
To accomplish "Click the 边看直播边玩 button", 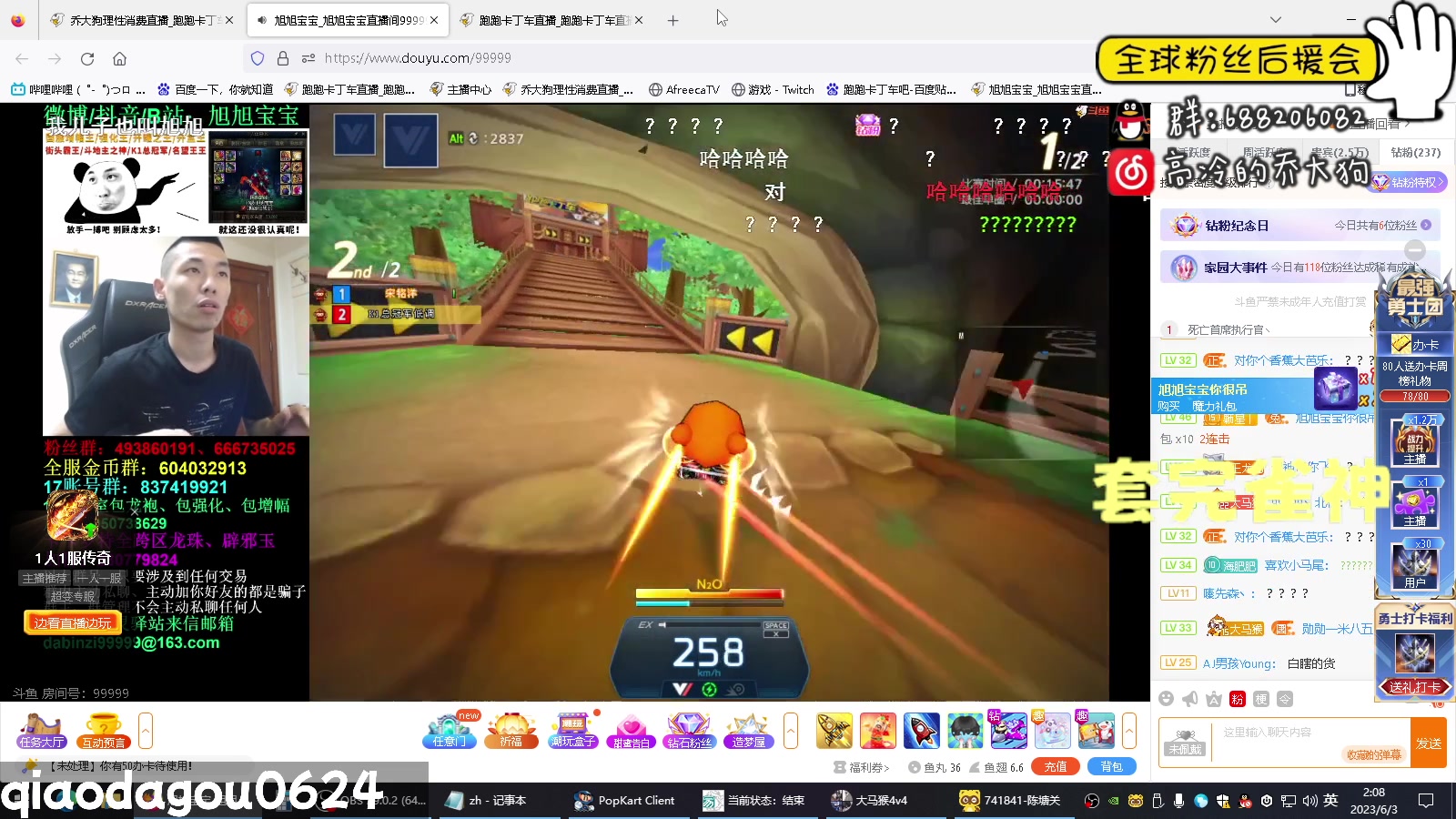I will point(73,622).
